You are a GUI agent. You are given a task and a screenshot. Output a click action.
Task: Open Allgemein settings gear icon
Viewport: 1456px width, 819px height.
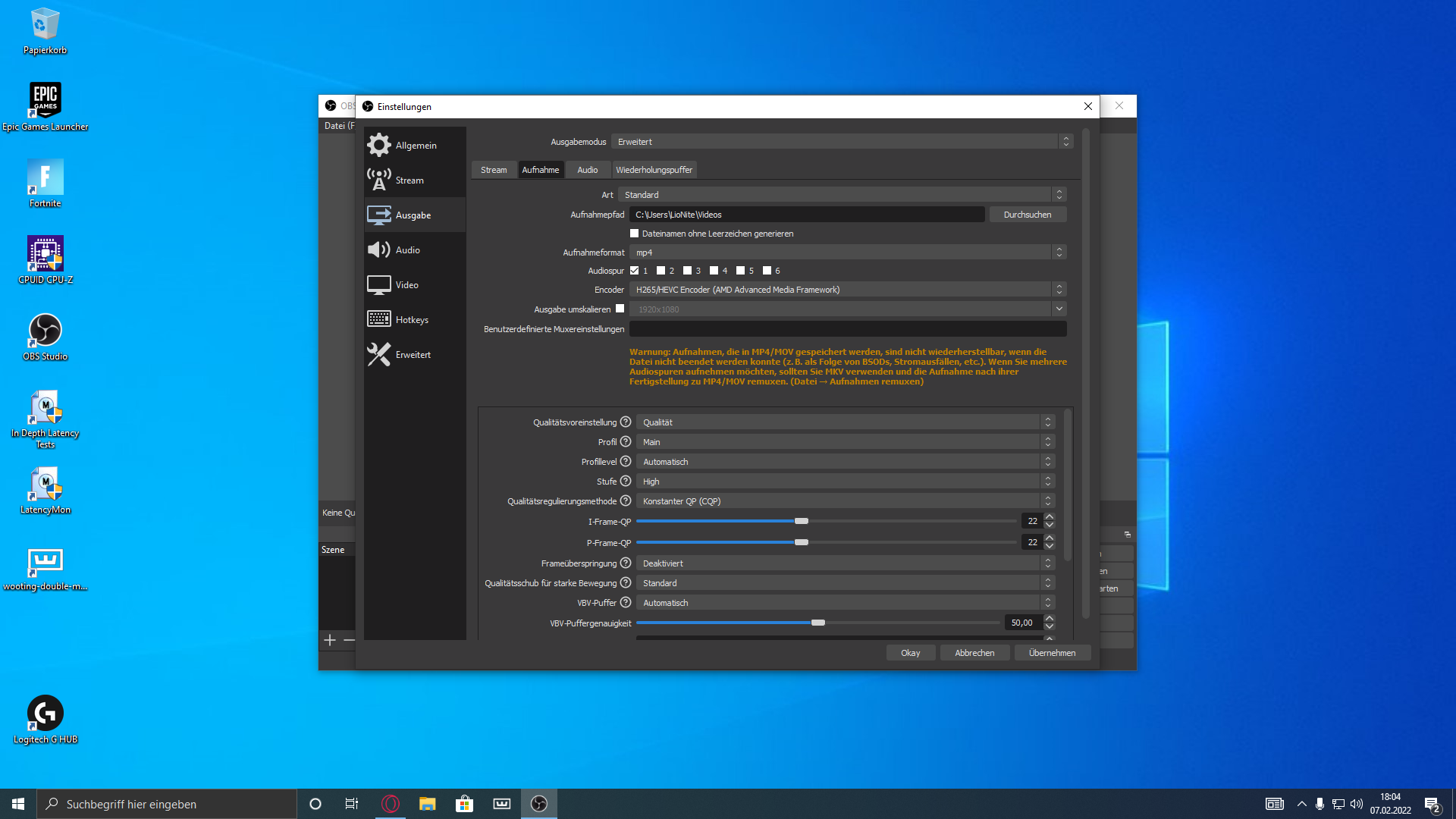[378, 145]
